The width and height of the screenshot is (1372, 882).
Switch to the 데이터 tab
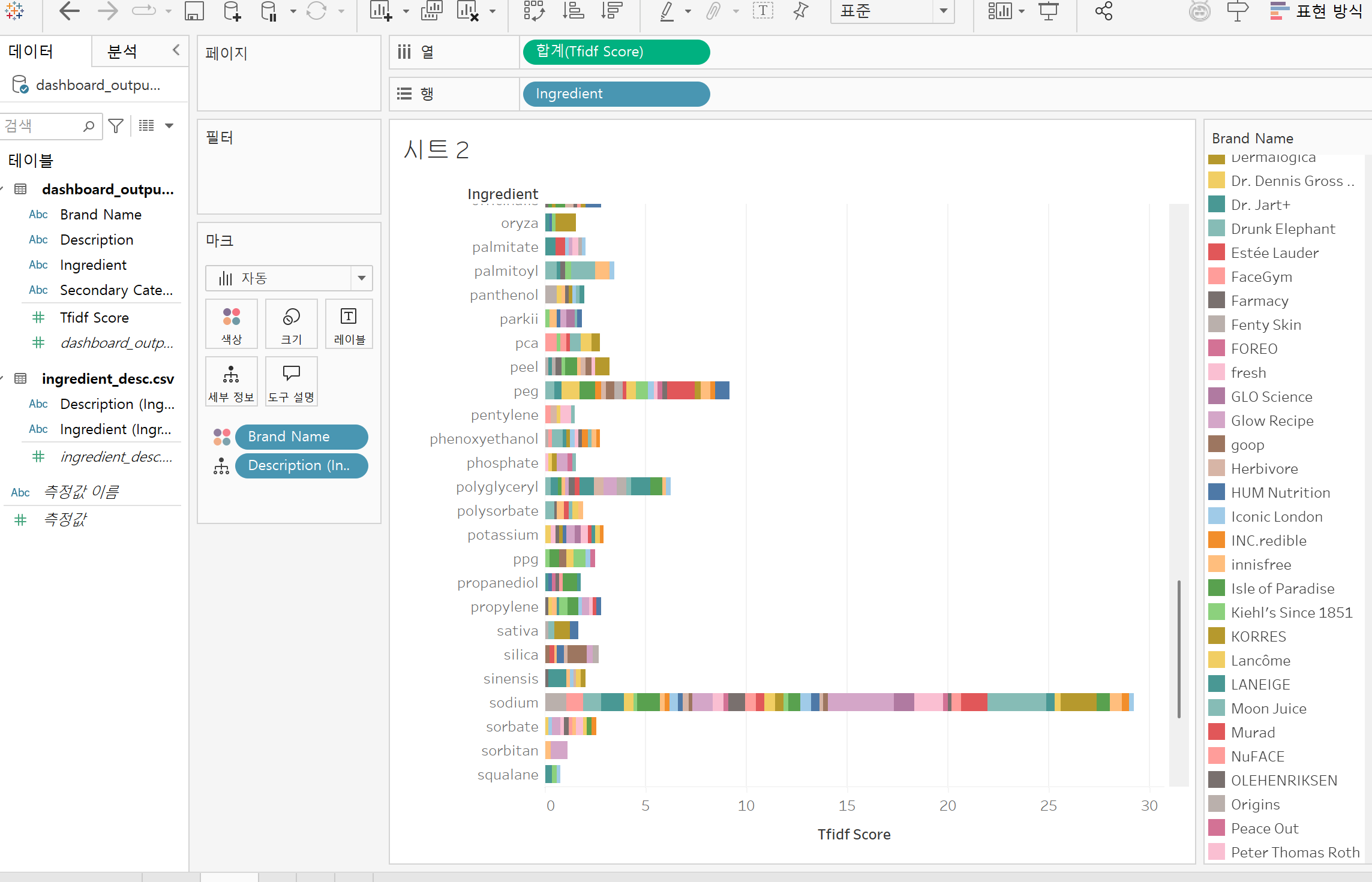[x=31, y=52]
